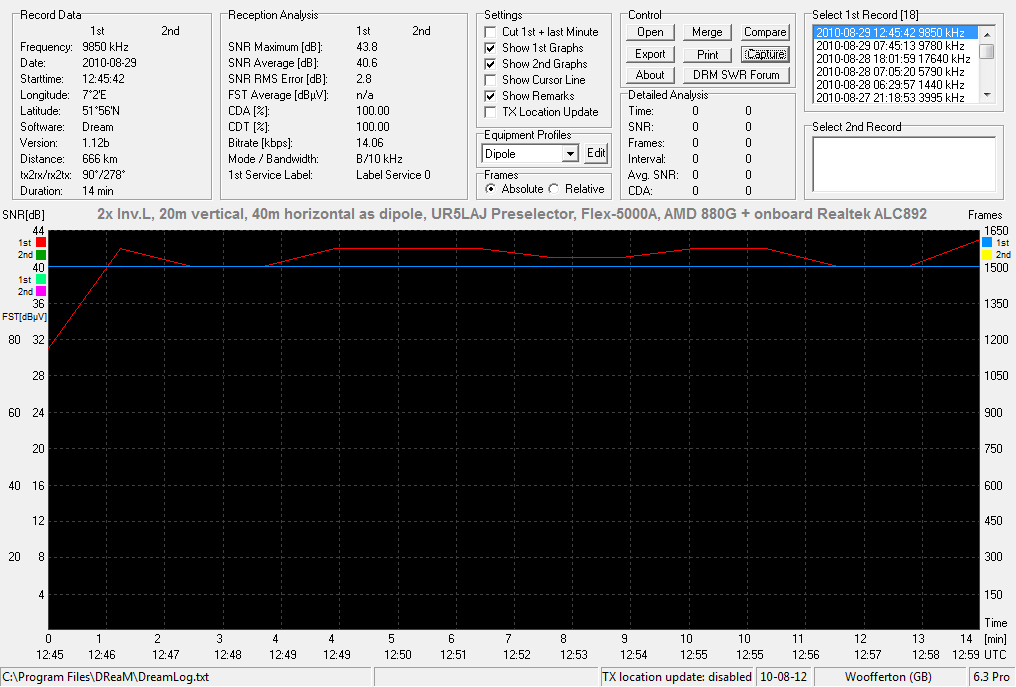Select record 2010-08-27 21:18:53 3995 kHz
This screenshot has width=1016, height=687.
tap(890, 97)
